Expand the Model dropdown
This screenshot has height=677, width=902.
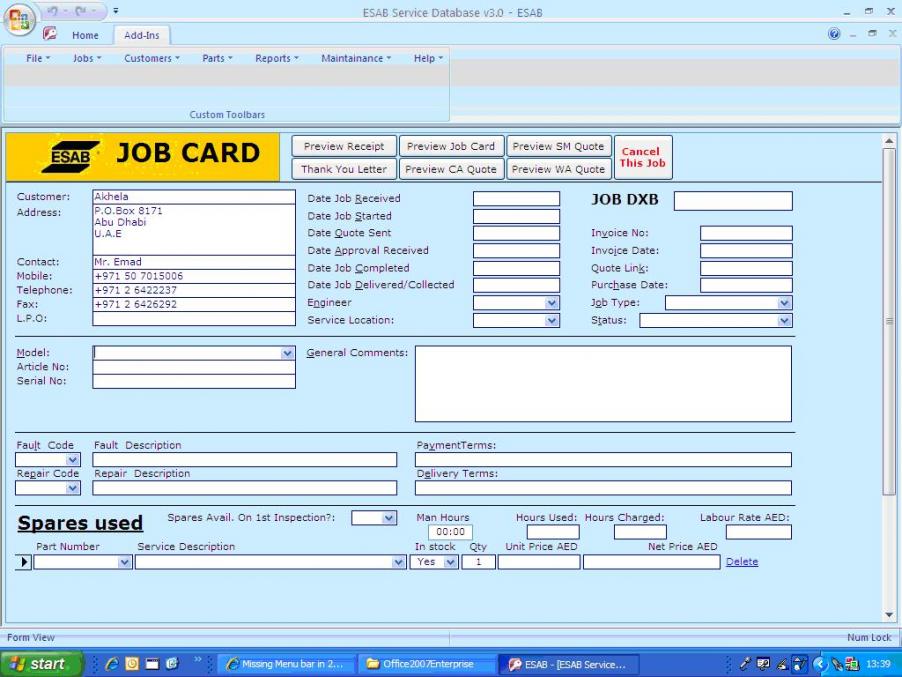click(288, 353)
